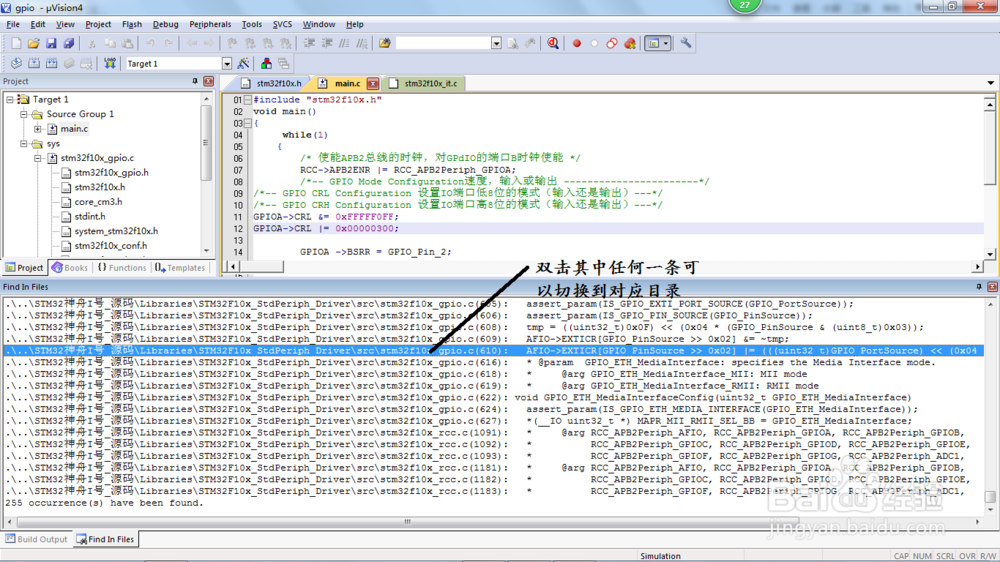
Task: Collapse the Target 1 tree node
Action: pos(10,100)
